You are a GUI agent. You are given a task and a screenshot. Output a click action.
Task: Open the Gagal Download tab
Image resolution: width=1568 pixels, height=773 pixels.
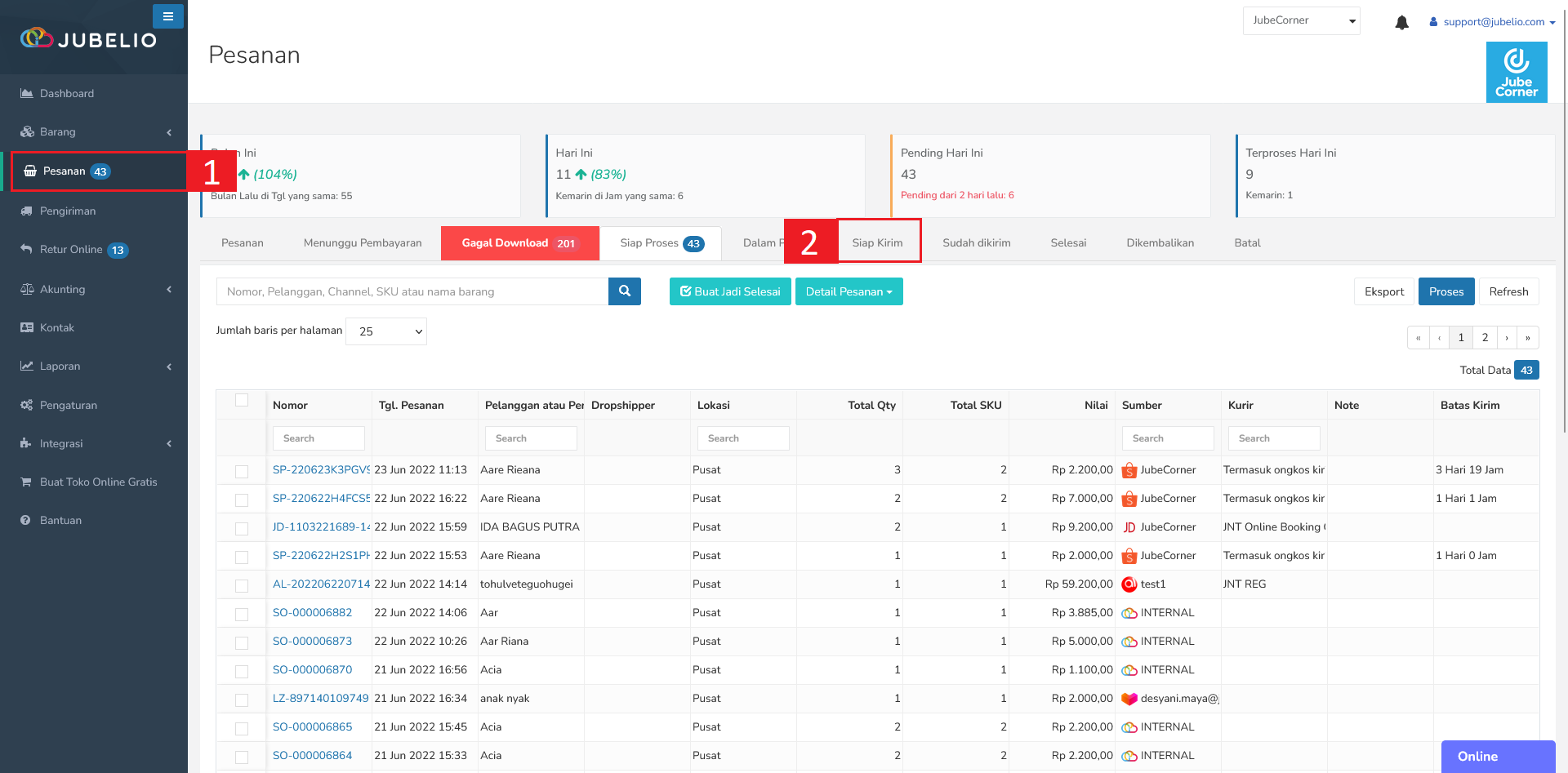click(520, 242)
